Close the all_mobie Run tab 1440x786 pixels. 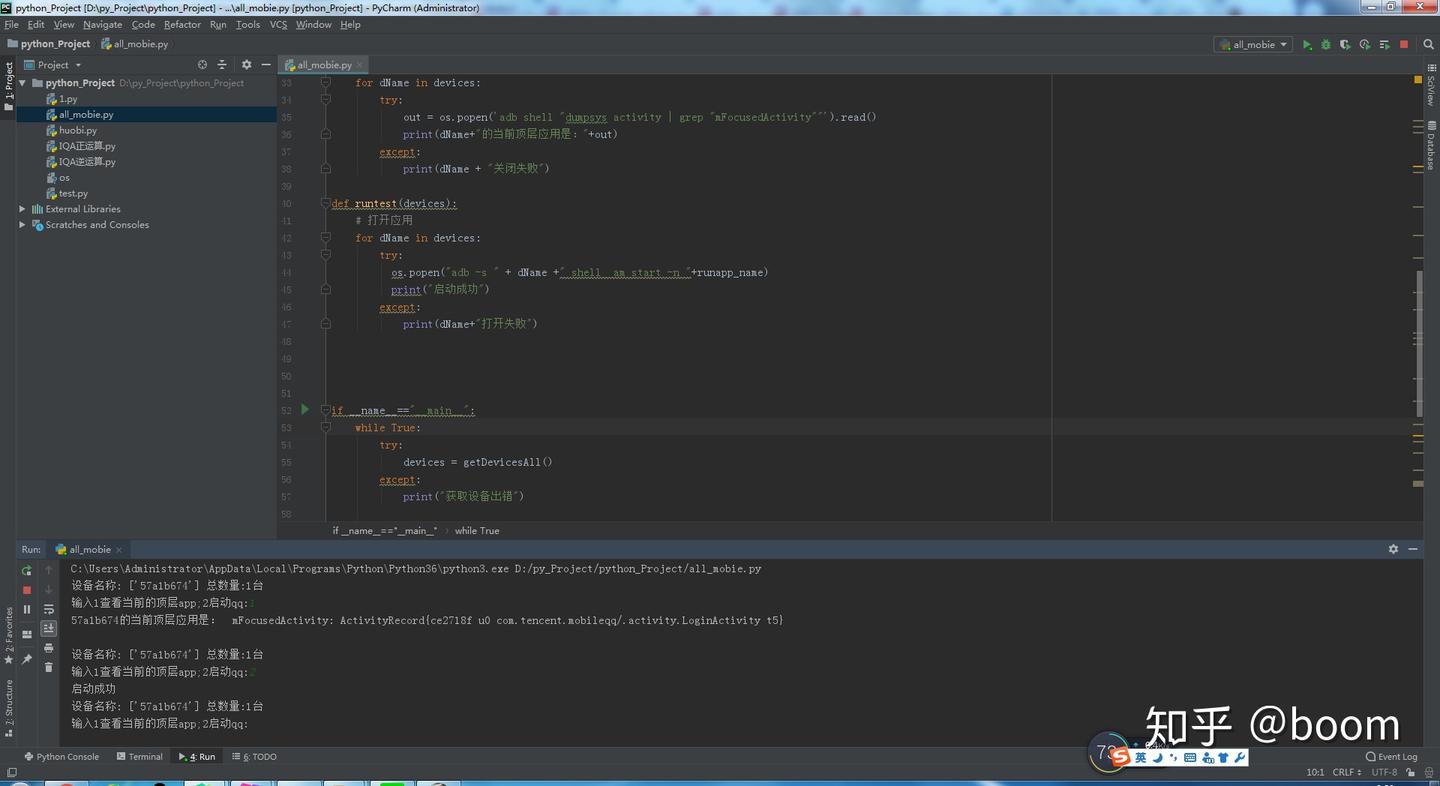coord(119,550)
